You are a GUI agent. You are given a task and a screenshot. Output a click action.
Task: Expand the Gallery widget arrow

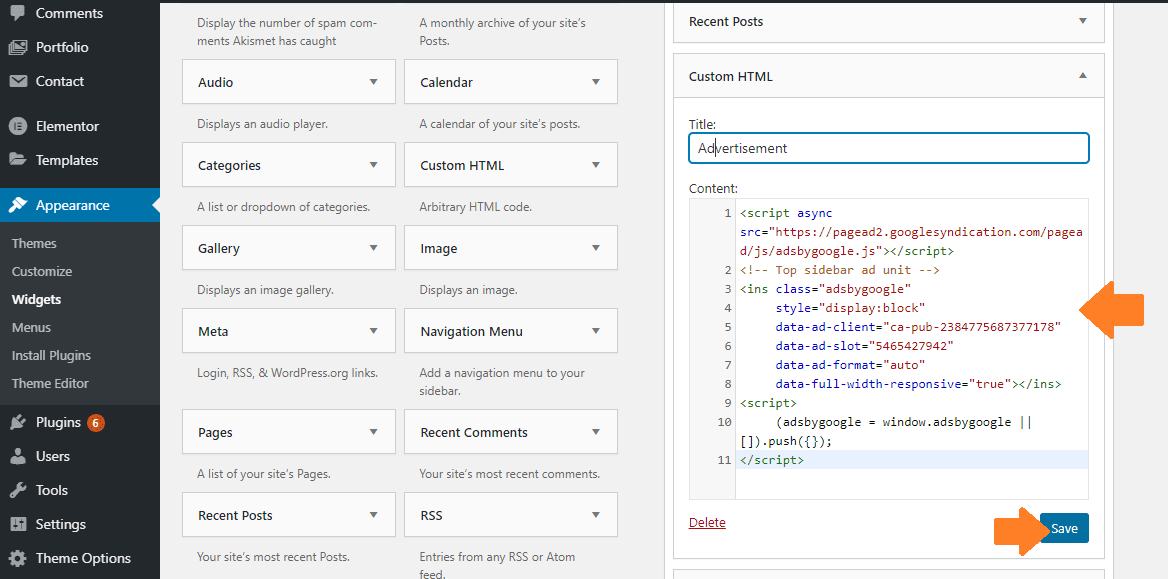click(373, 248)
